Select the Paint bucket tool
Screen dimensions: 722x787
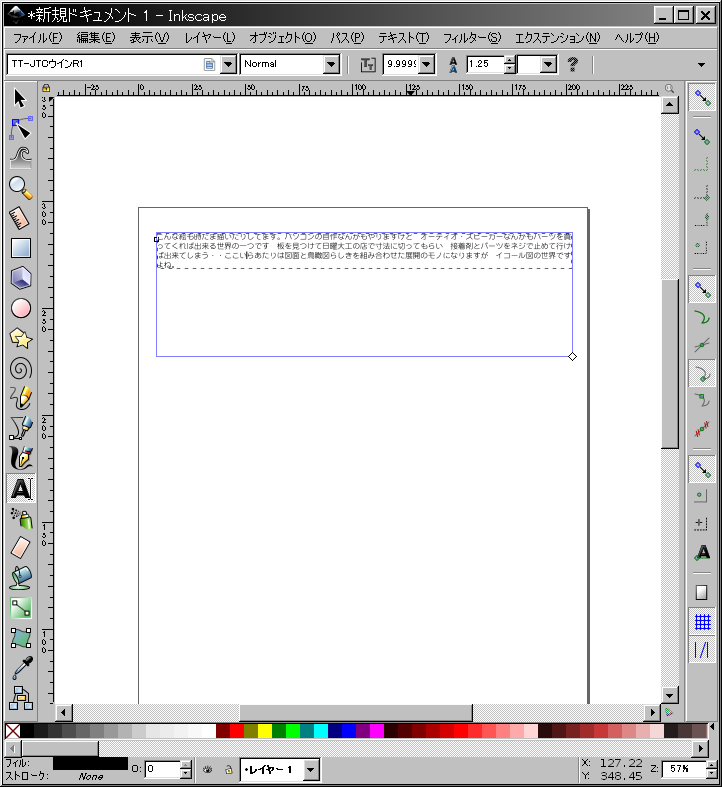[20, 578]
